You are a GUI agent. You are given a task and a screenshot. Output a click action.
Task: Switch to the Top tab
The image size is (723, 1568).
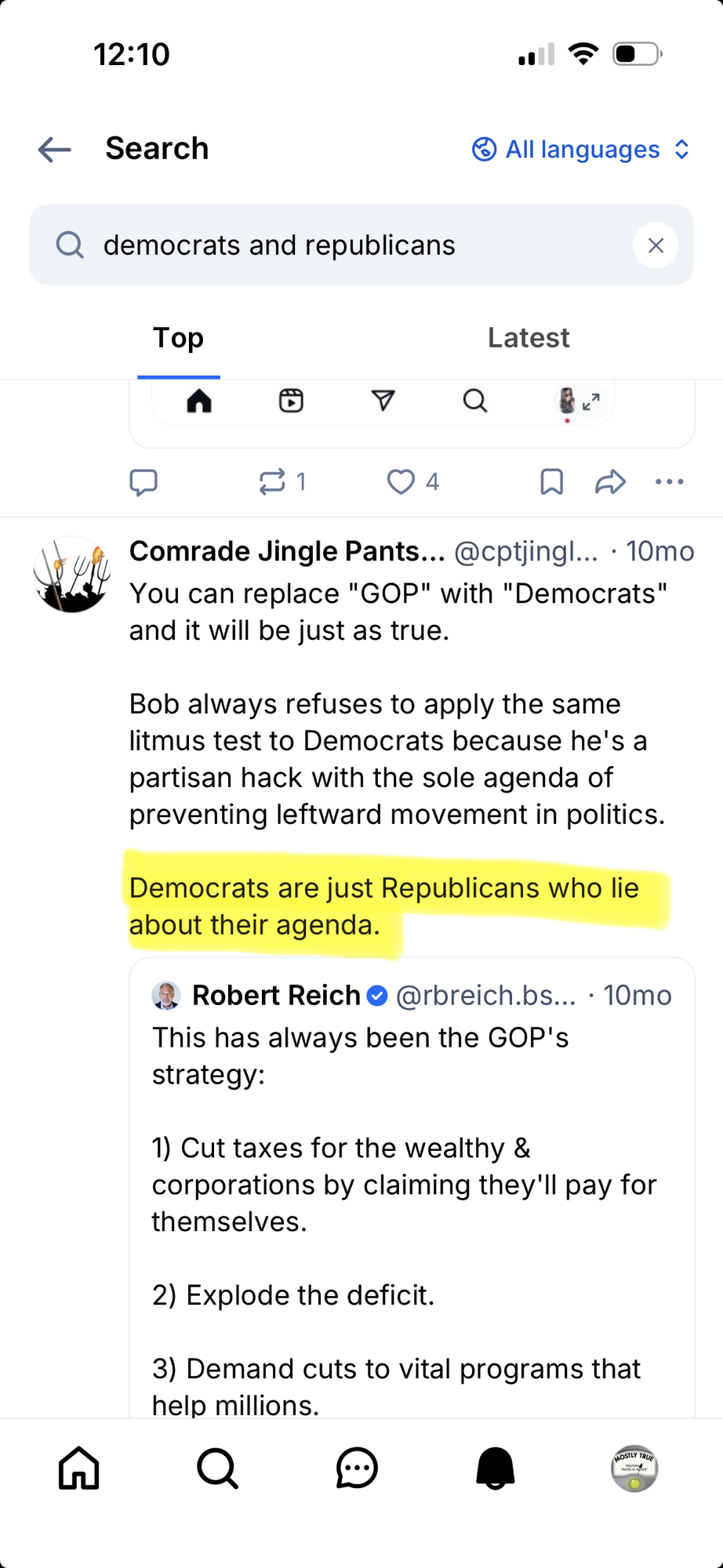coord(178,338)
